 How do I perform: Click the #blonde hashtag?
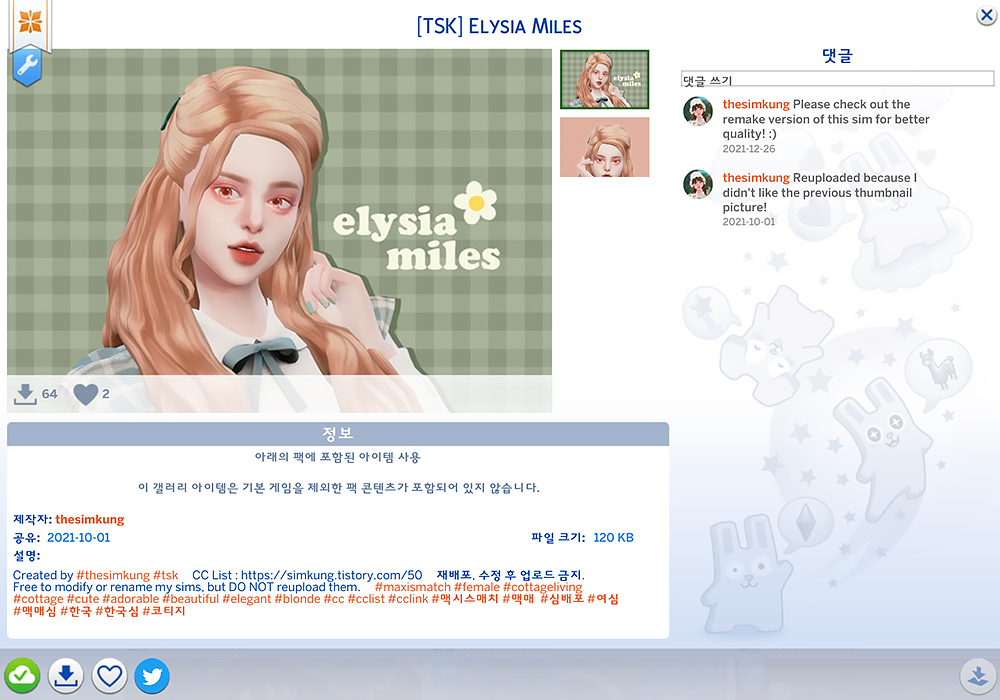[x=297, y=599]
